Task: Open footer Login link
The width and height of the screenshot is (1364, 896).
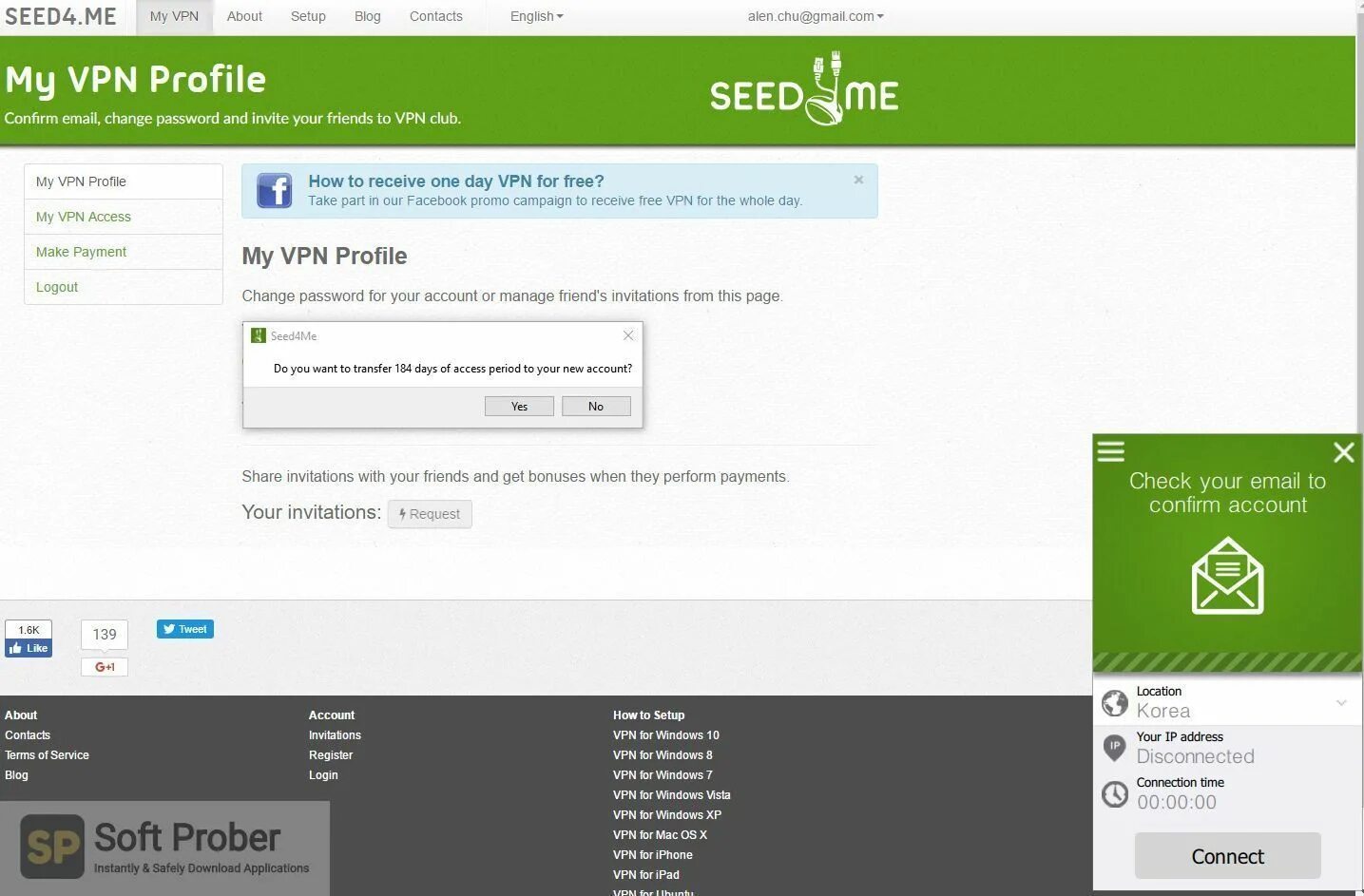Action: click(x=323, y=775)
